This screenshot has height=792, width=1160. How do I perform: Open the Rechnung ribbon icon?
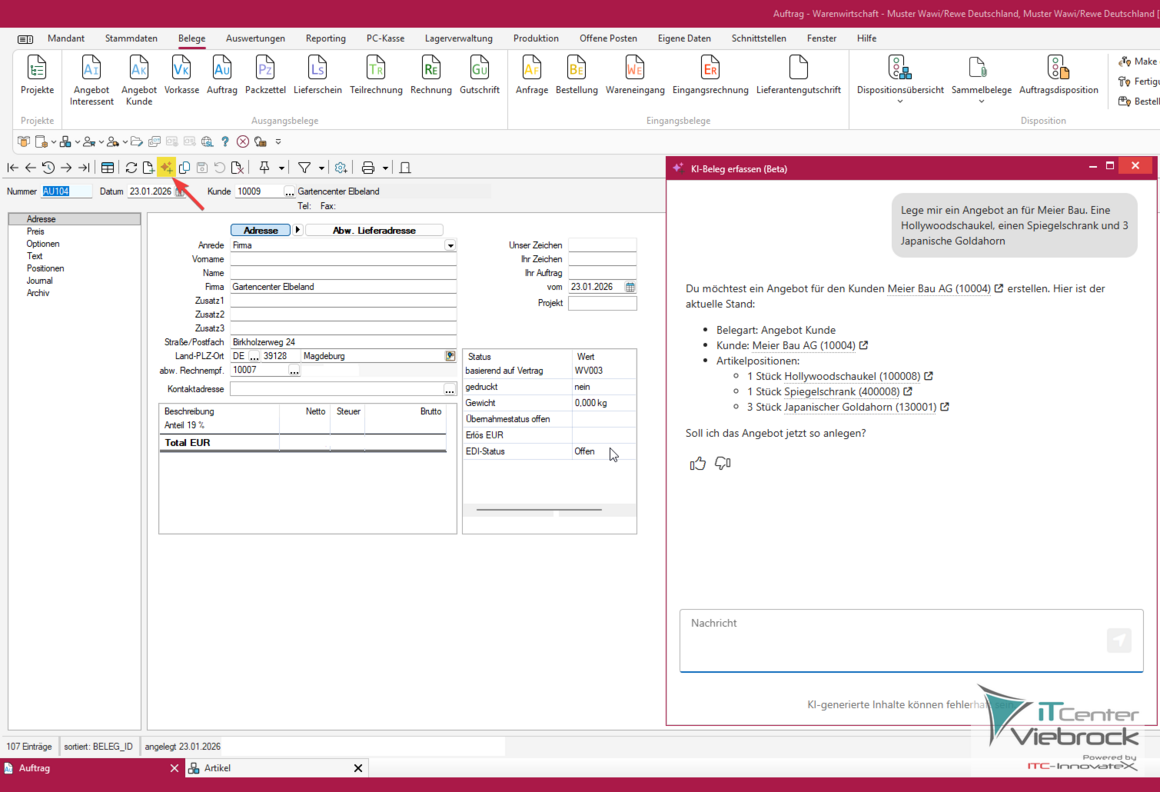(x=431, y=75)
